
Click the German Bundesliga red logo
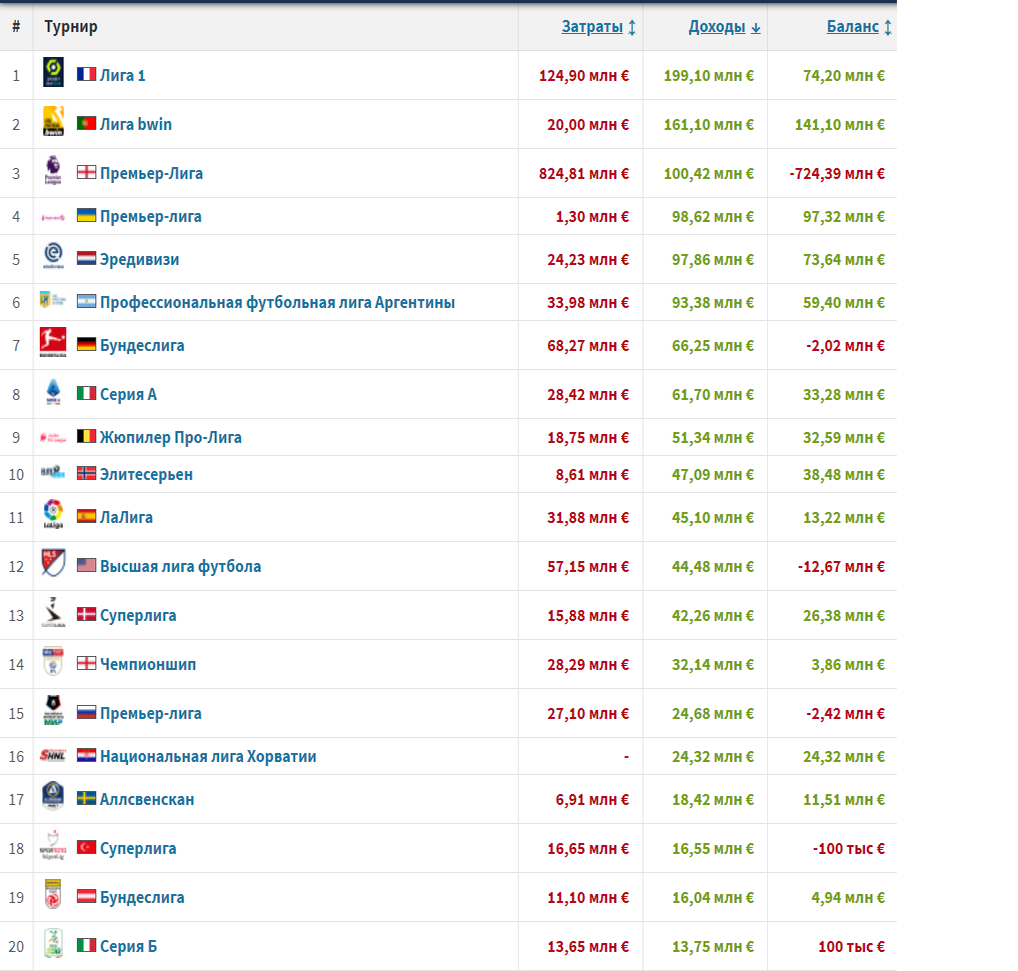53,343
